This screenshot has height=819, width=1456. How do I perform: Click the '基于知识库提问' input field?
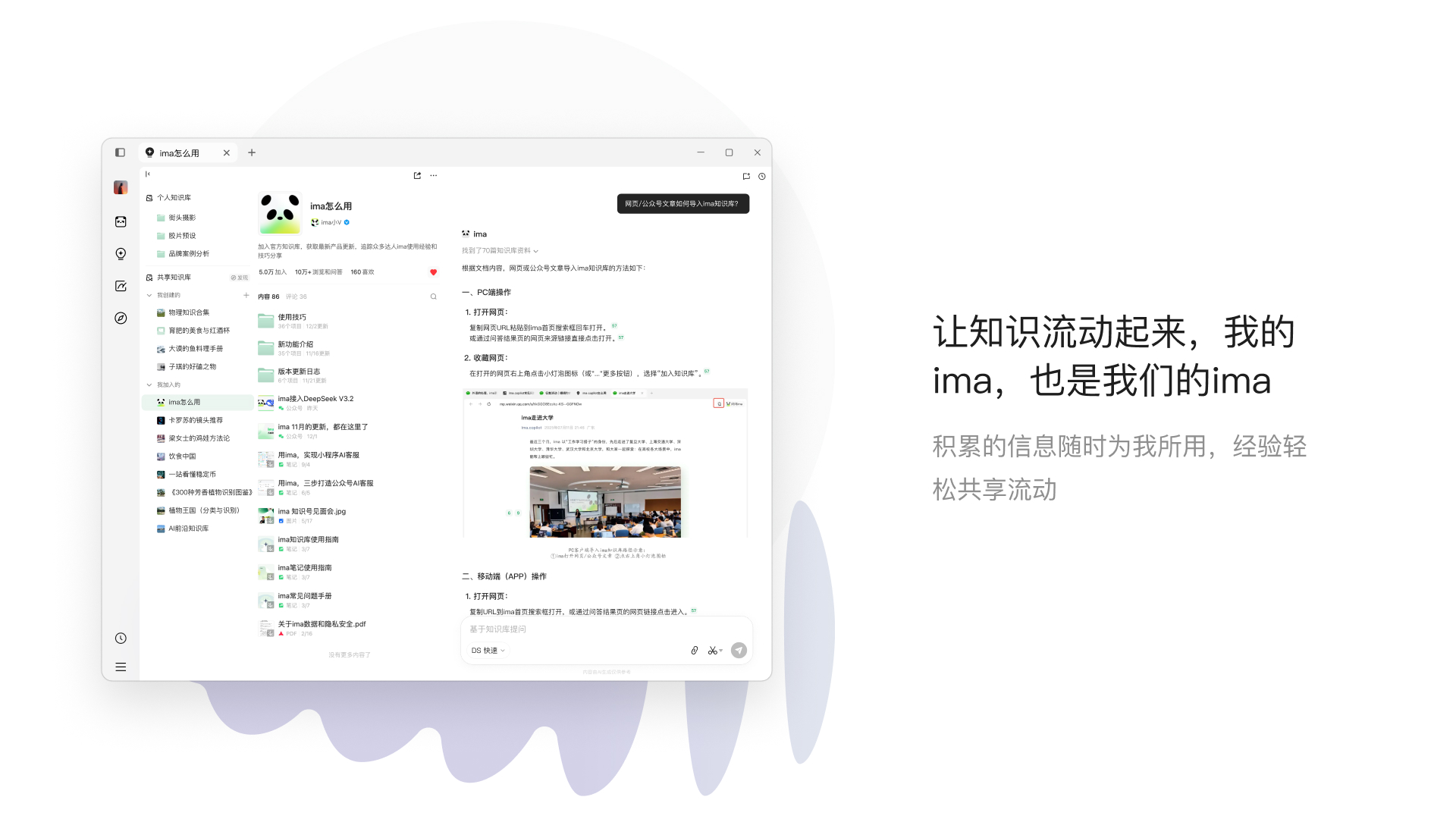(607, 629)
